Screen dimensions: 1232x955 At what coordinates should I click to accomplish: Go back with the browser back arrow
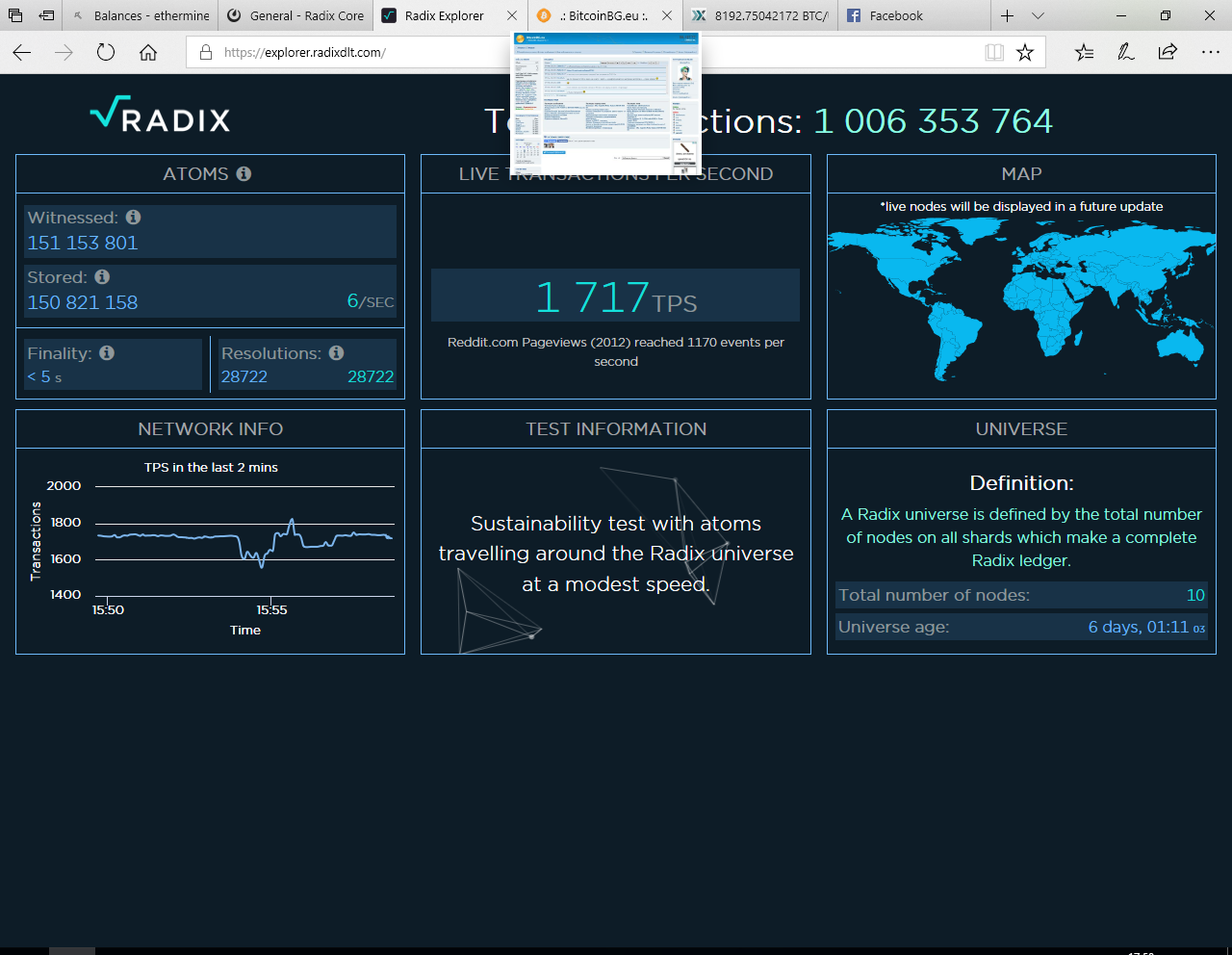pyautogui.click(x=21, y=52)
